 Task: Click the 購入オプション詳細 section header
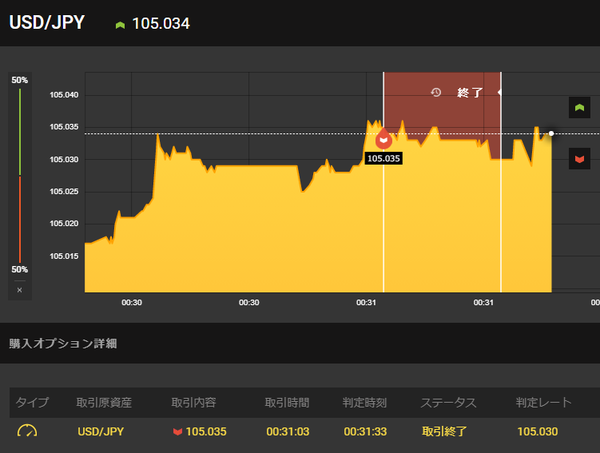point(63,343)
